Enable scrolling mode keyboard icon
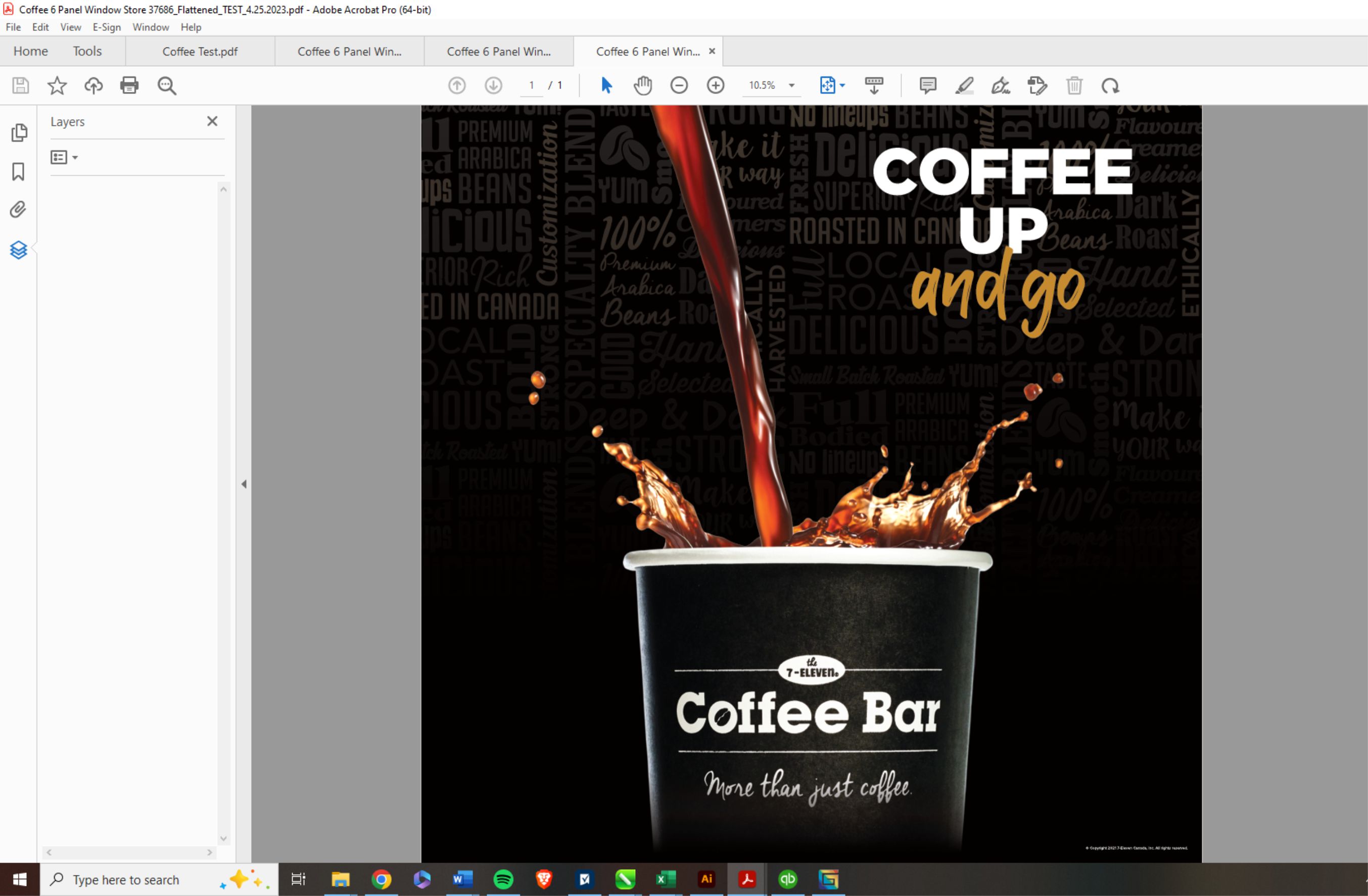The image size is (1368, 896). 874,85
